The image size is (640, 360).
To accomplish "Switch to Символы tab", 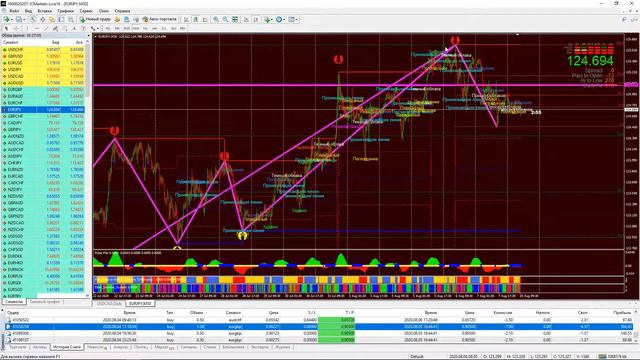I will [x=14, y=302].
